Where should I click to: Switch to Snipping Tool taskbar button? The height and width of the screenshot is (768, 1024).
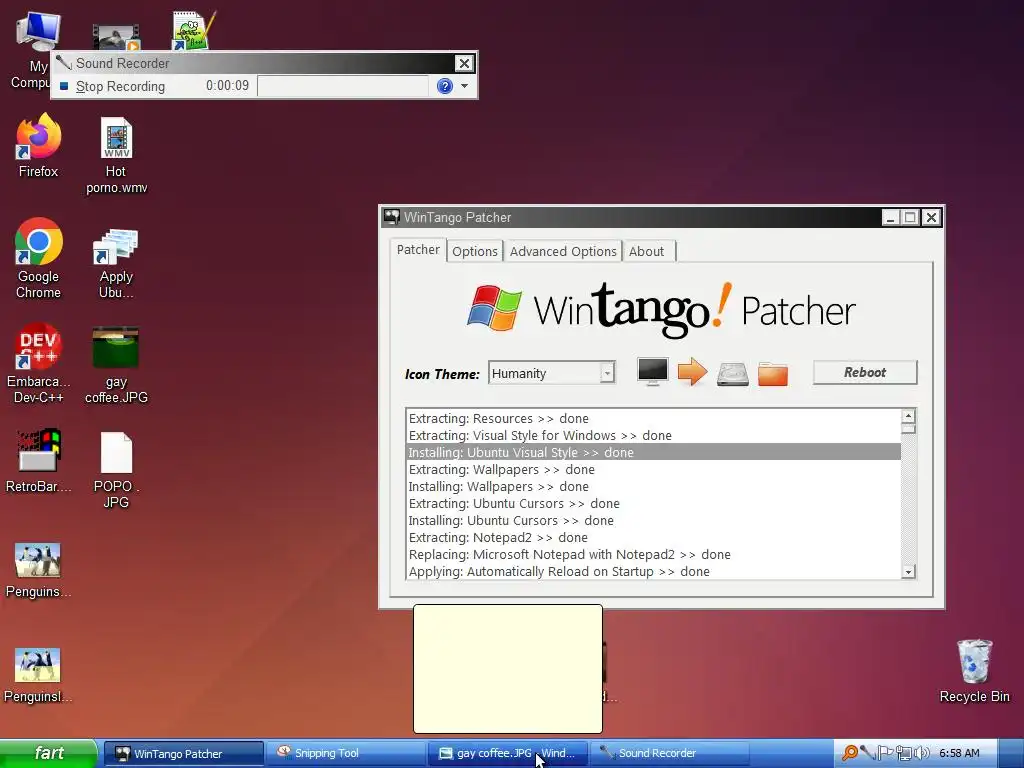tap(346, 754)
